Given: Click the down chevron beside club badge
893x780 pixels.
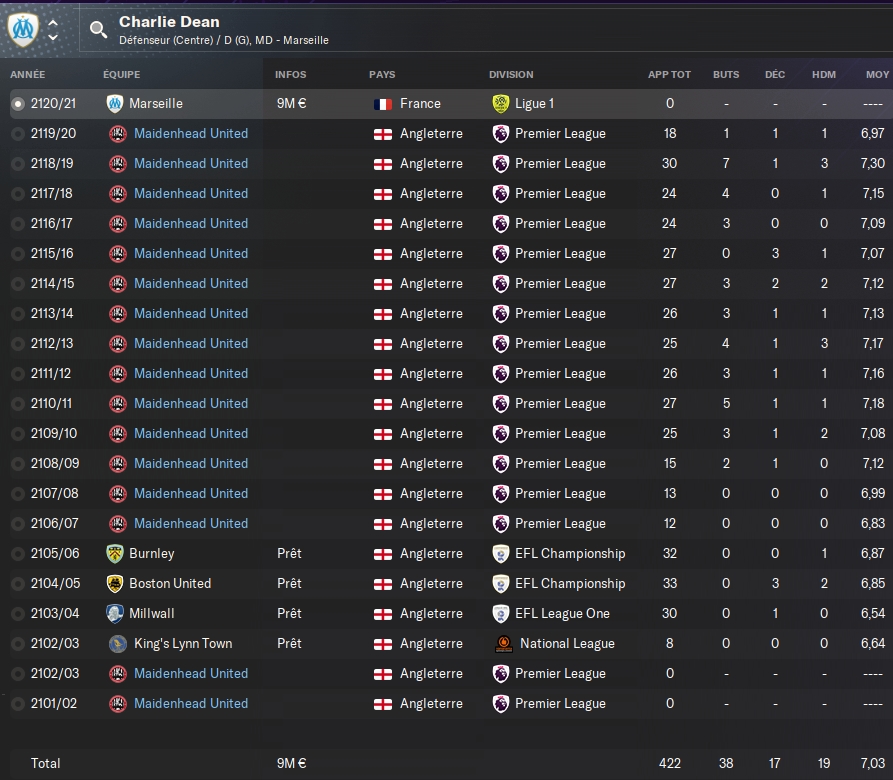Looking at the screenshot, I should tap(53, 38).
